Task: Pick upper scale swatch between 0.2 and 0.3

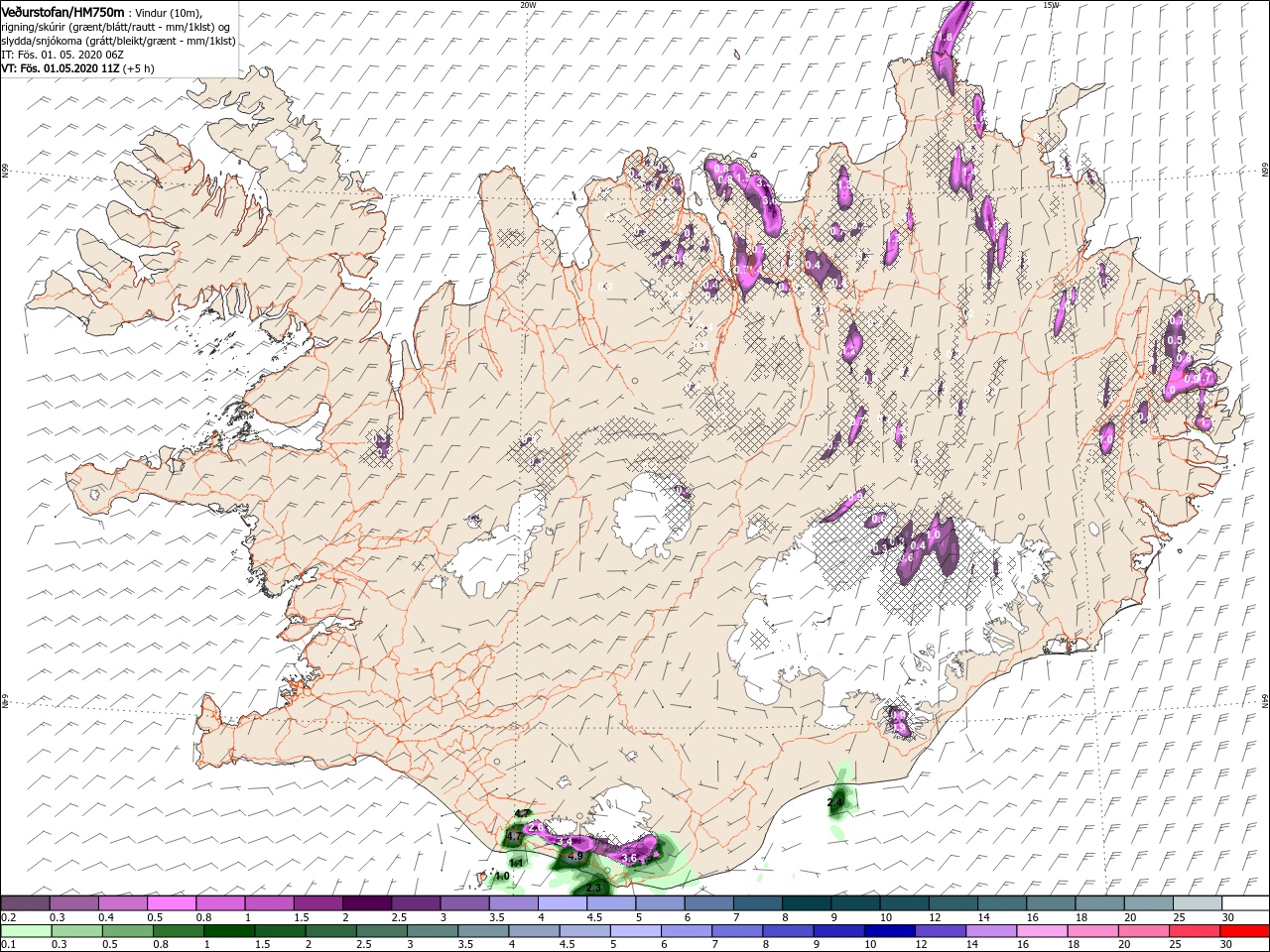Action: coord(25,902)
